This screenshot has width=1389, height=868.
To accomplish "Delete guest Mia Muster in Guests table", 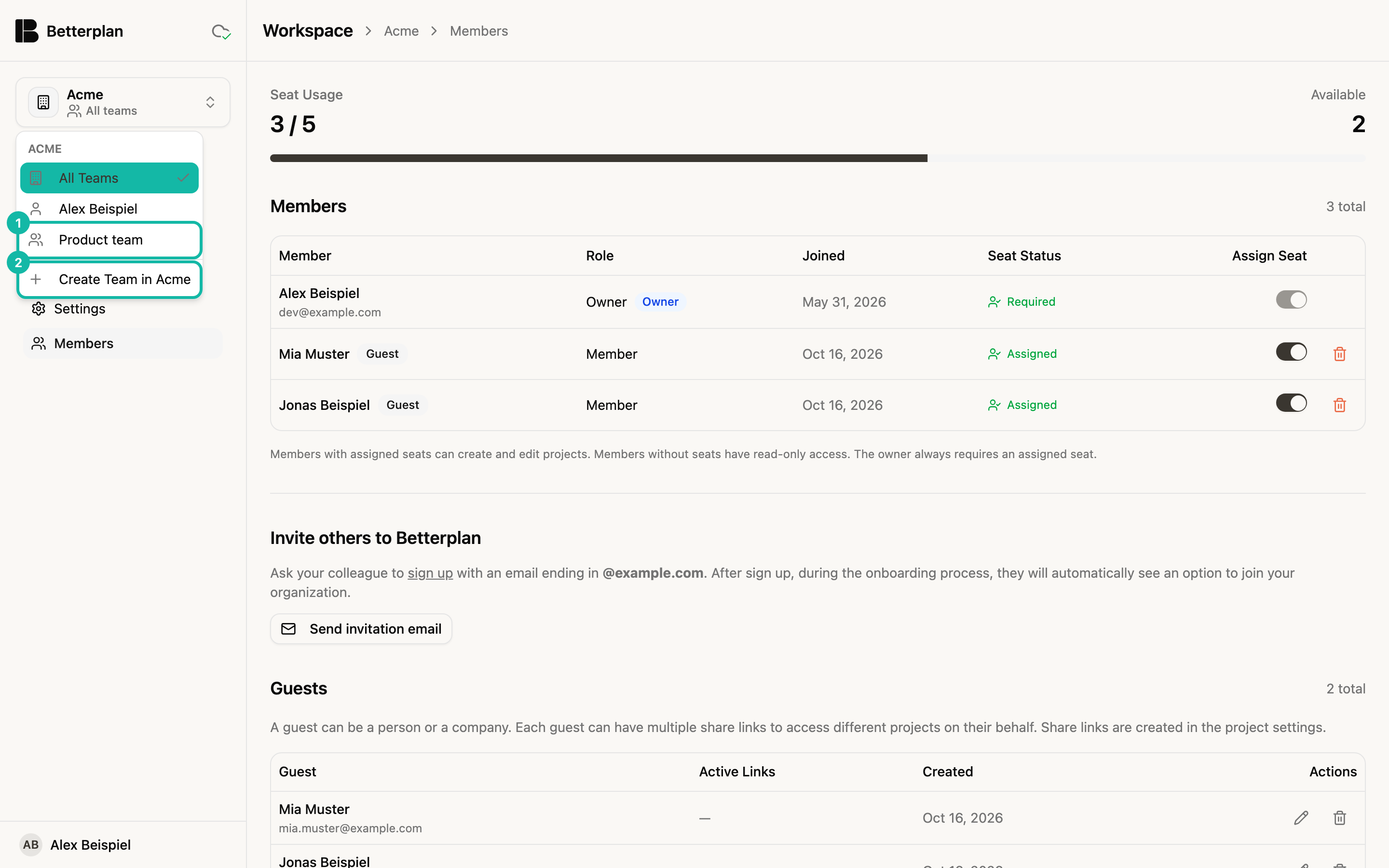I will 1340,817.
